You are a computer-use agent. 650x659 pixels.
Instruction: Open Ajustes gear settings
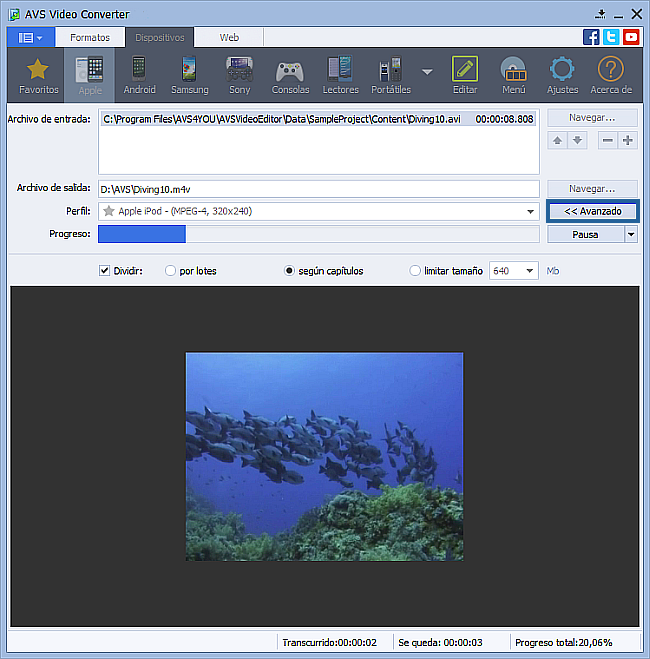562,75
